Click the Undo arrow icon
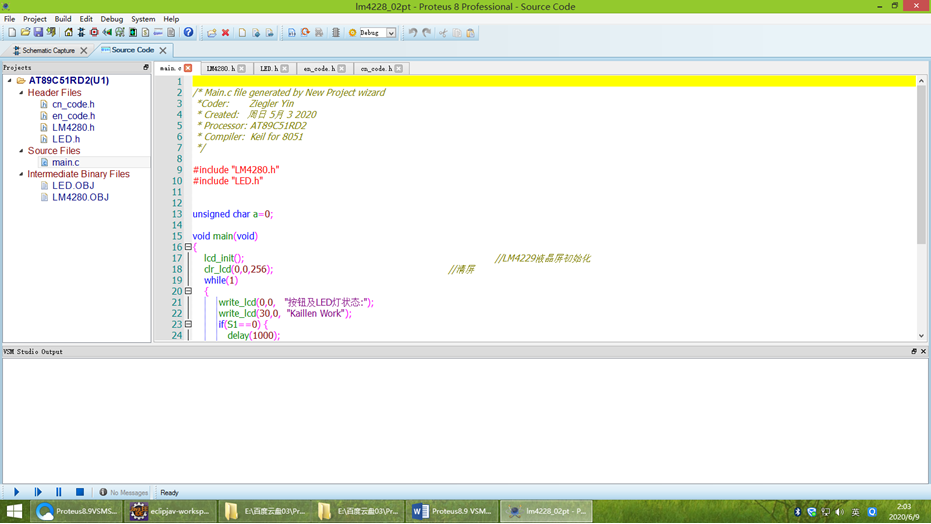The image size is (931, 524). [413, 33]
